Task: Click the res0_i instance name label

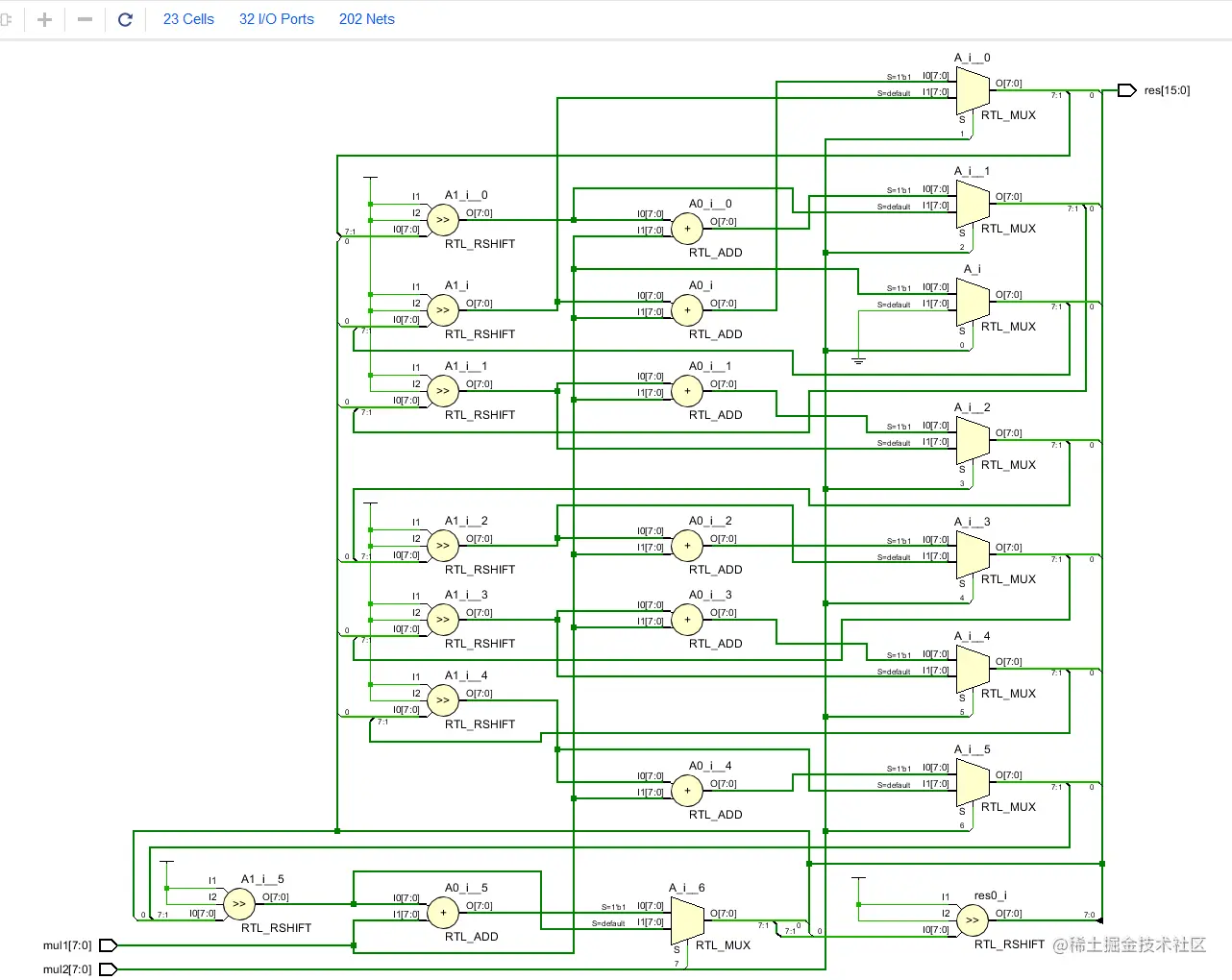Action: (991, 895)
